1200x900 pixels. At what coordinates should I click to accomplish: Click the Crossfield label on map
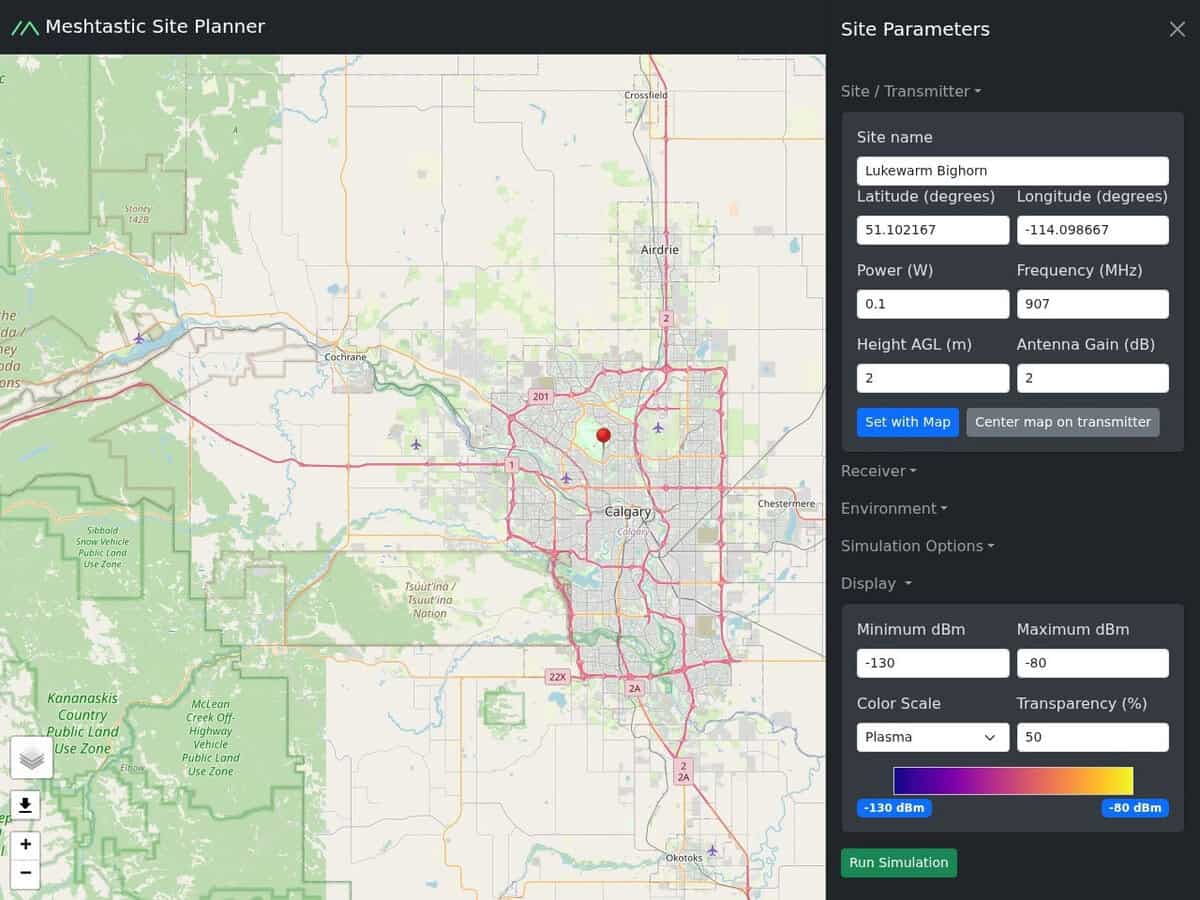coord(645,95)
